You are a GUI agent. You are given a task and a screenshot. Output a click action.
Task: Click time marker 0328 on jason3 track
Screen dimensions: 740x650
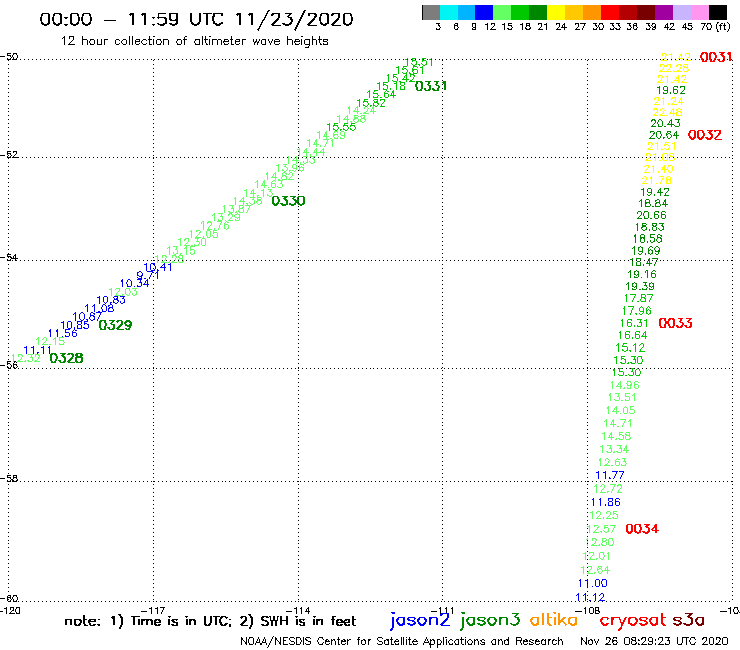click(66, 358)
